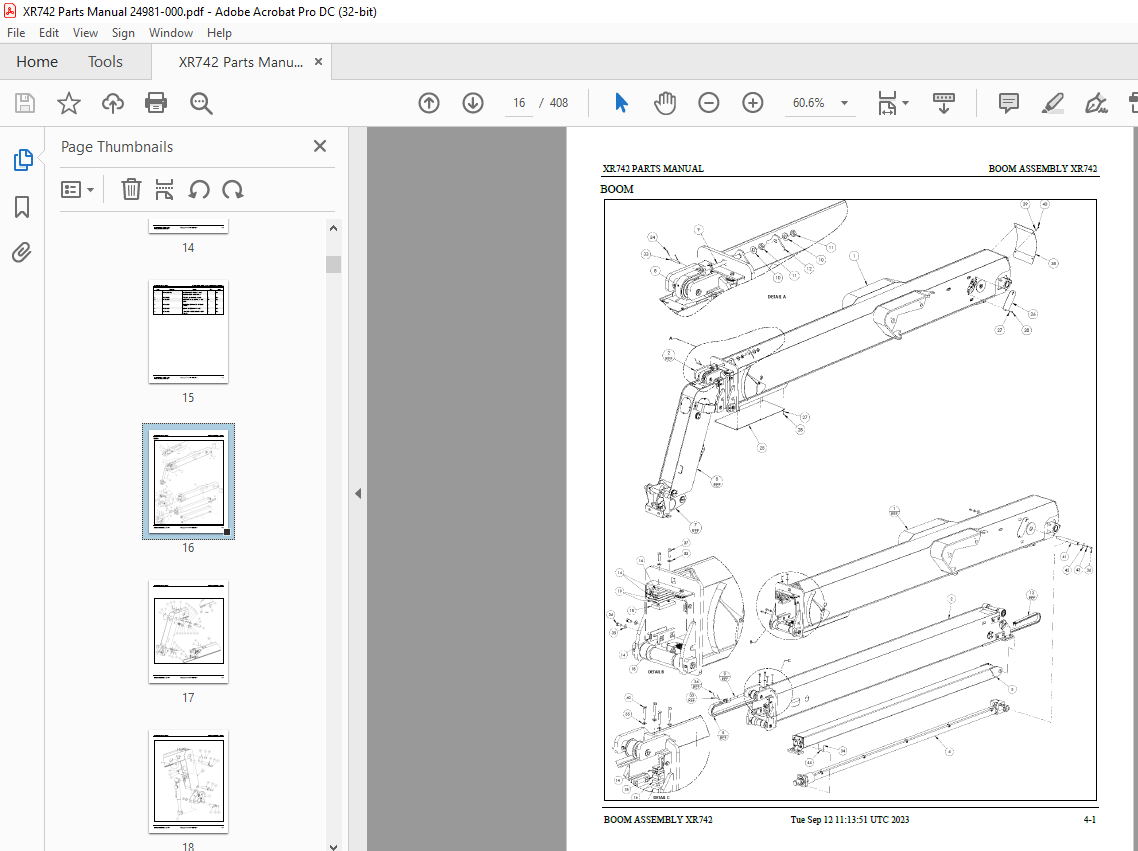Click the page number field
The height and width of the screenshot is (851, 1138).
pos(519,103)
